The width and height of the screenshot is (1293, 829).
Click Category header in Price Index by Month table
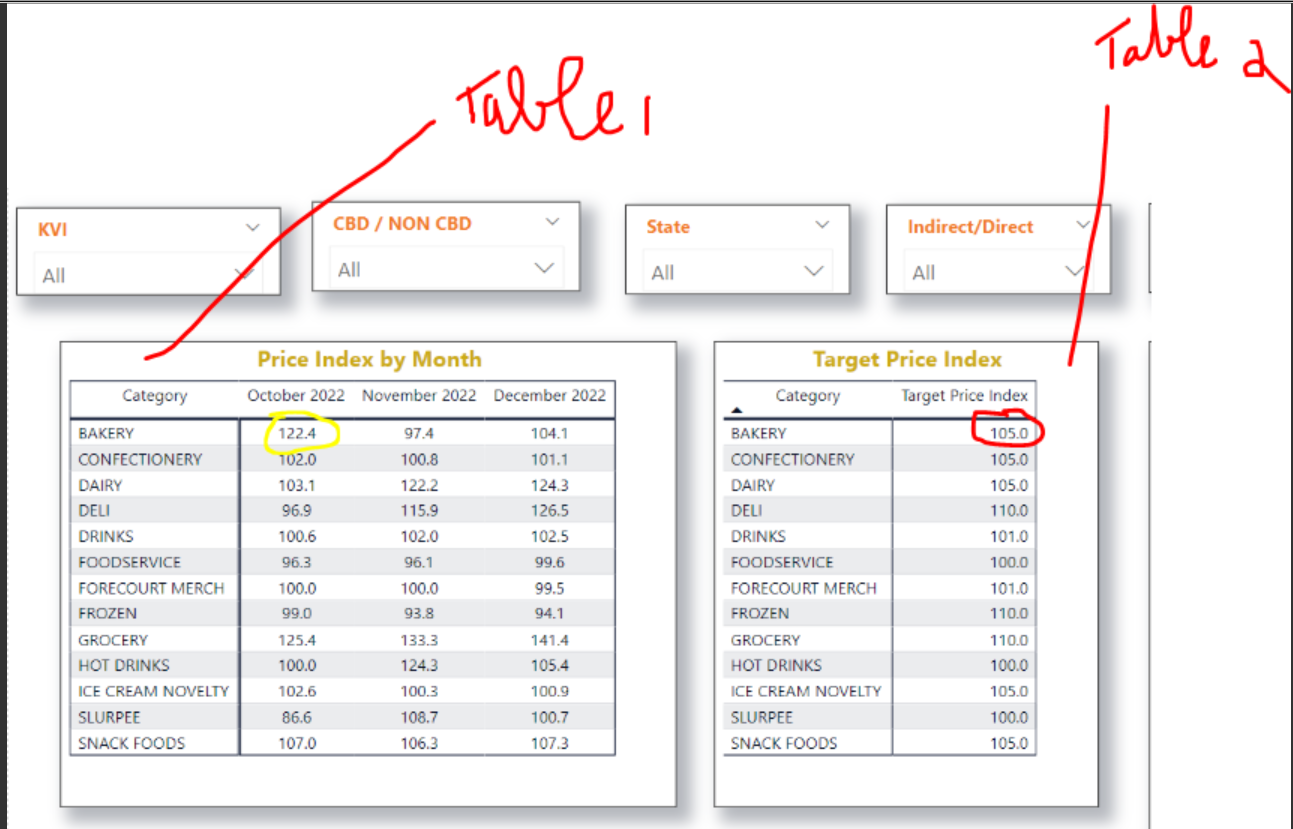pos(155,395)
